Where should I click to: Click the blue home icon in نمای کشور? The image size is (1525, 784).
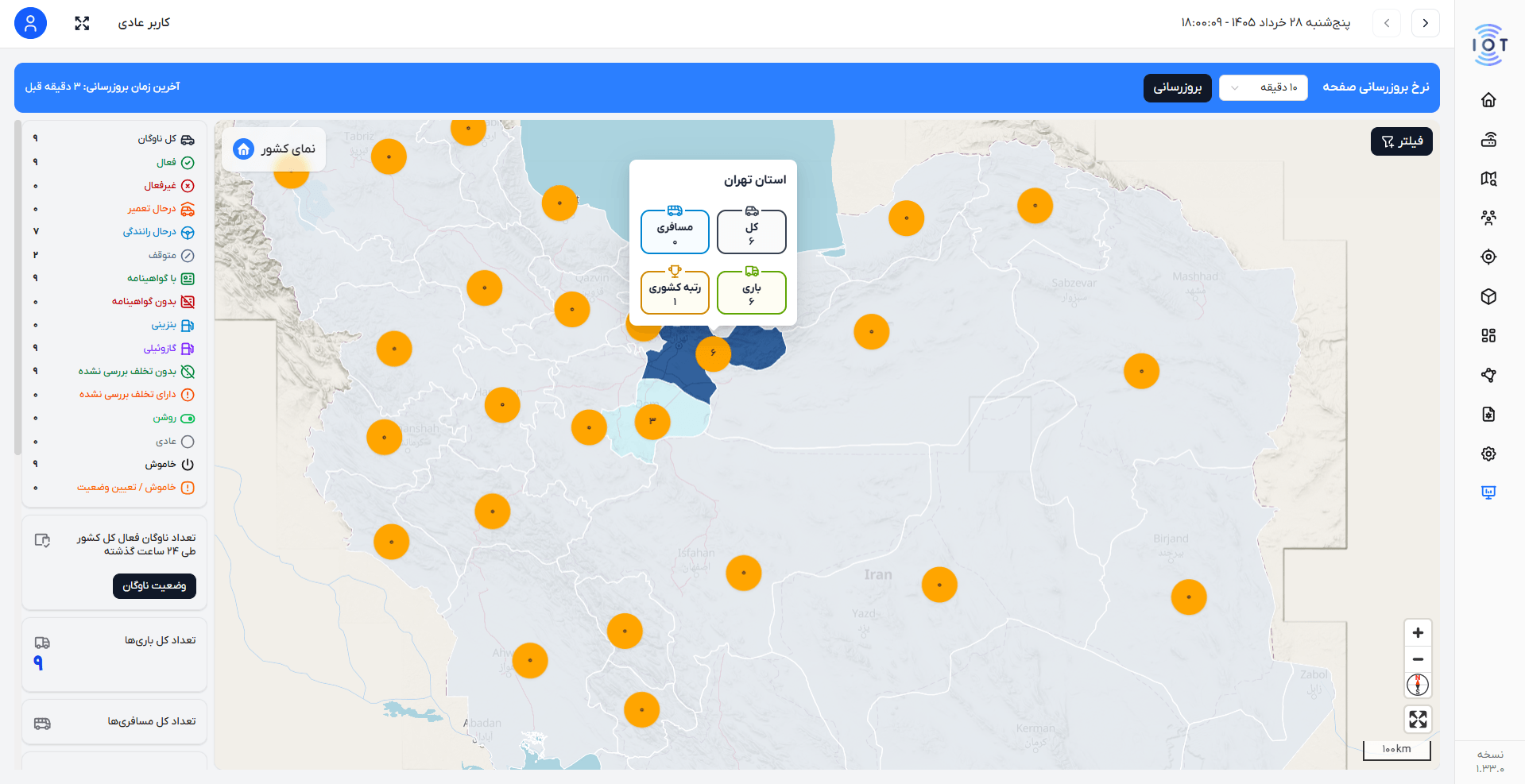pyautogui.click(x=243, y=149)
